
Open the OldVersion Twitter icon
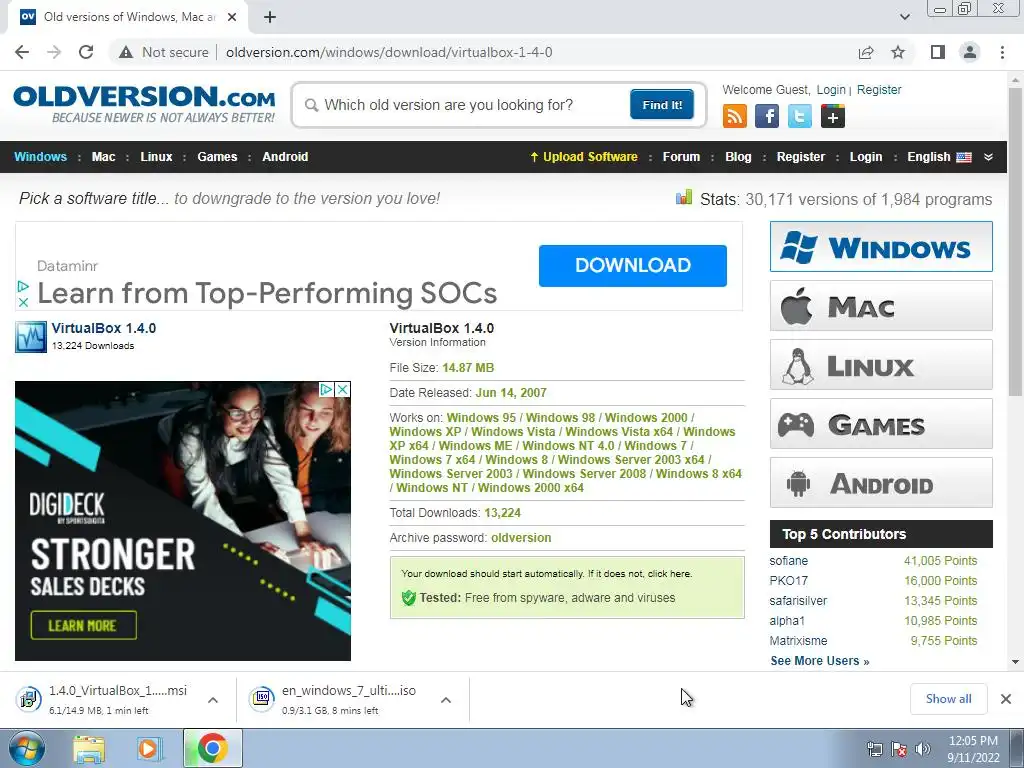click(x=799, y=116)
